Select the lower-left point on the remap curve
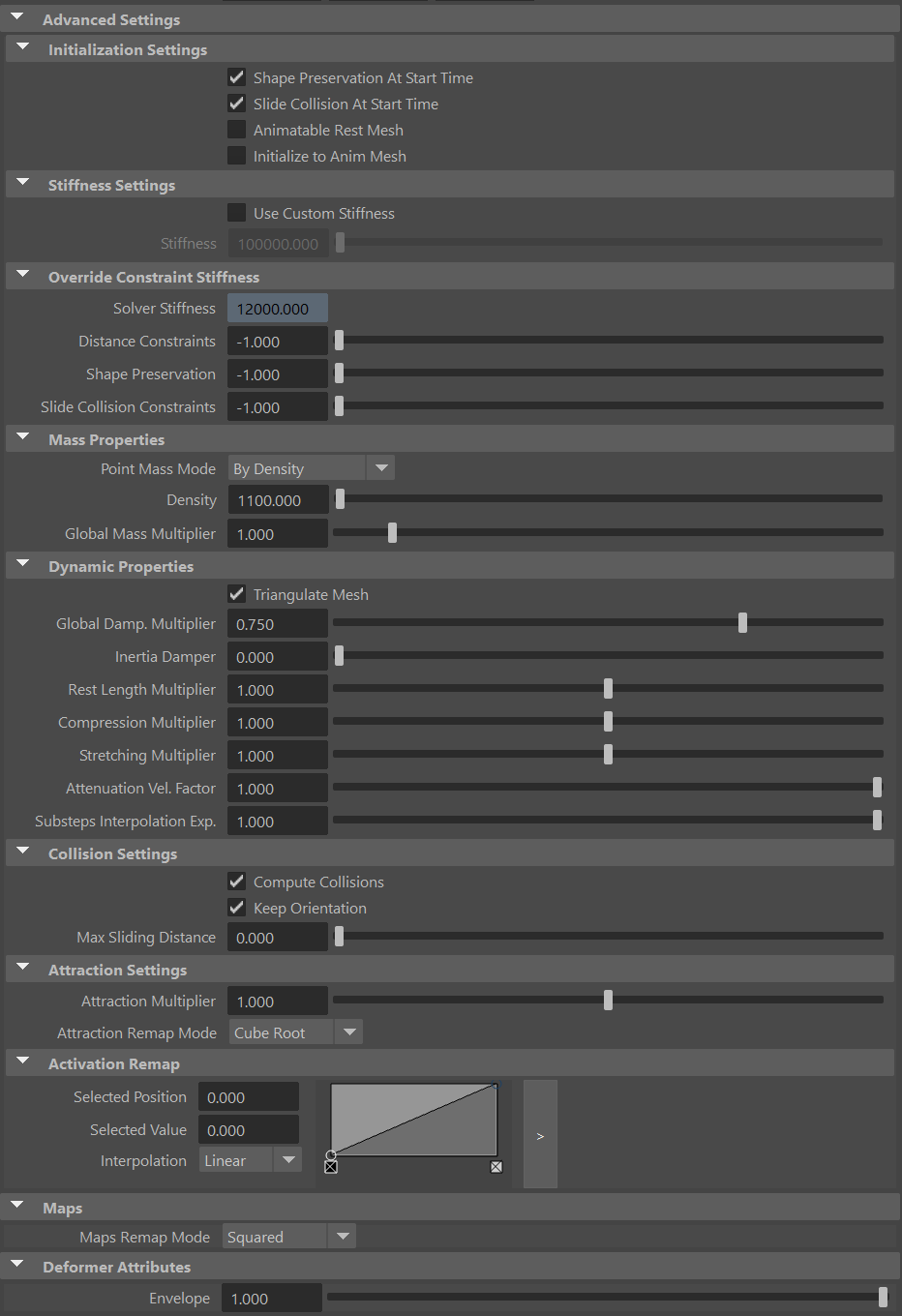 (331, 1154)
